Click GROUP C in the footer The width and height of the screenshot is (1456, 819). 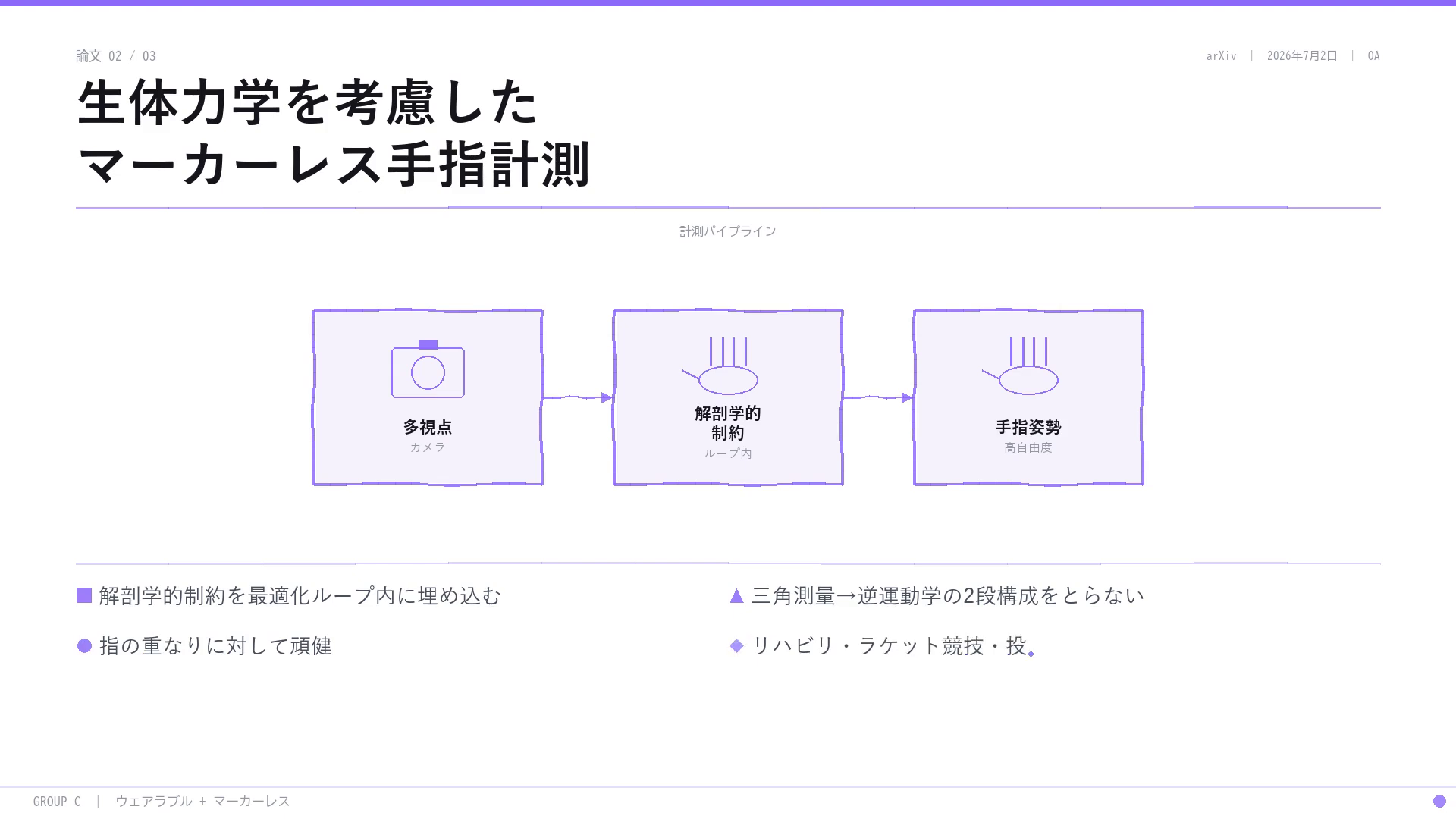pyautogui.click(x=57, y=802)
